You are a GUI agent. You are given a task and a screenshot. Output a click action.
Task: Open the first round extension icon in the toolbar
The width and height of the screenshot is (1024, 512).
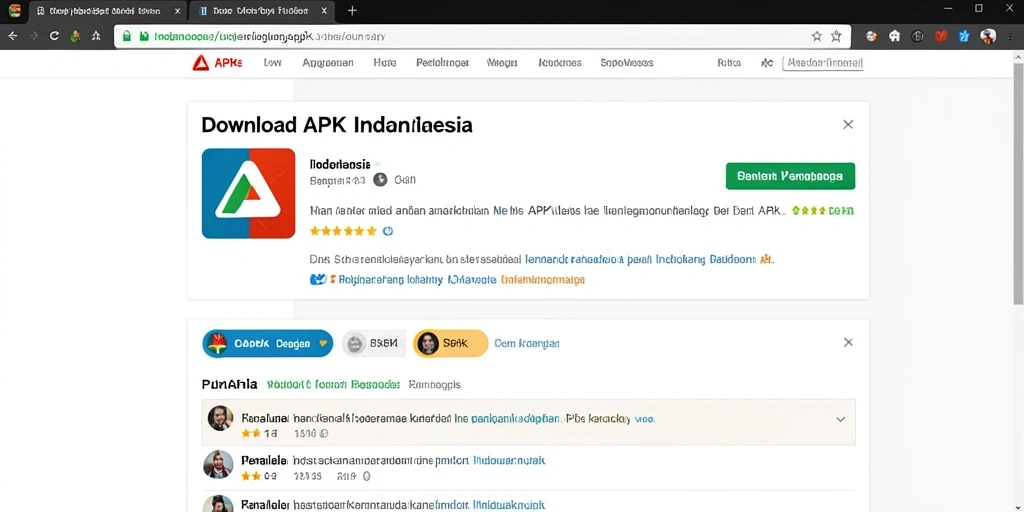(x=871, y=37)
